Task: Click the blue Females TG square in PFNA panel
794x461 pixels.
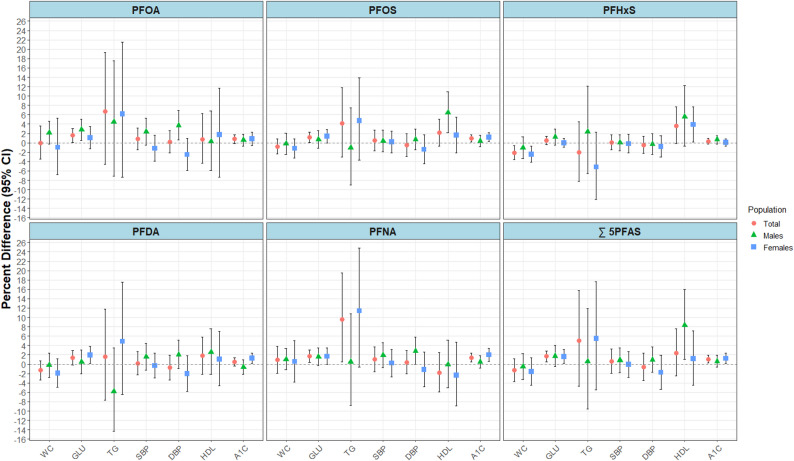Action: pos(360,311)
